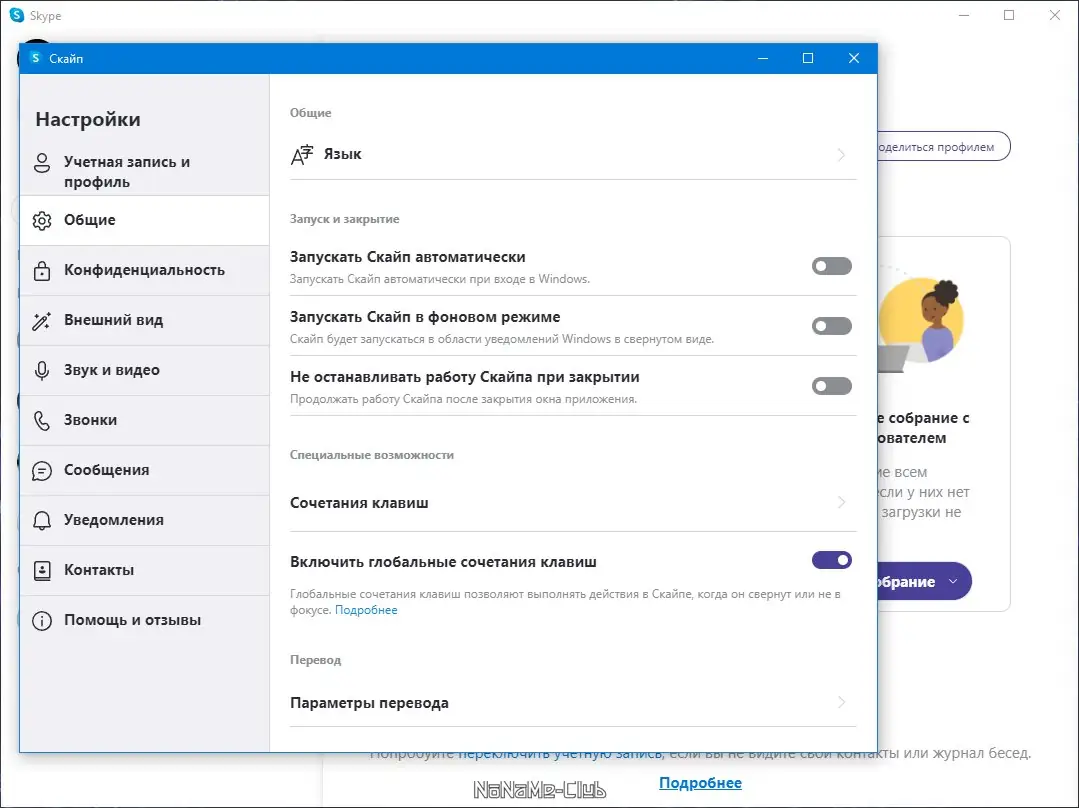Click the Настройки heading
Viewport: 1079px width, 808px height.
[88, 119]
